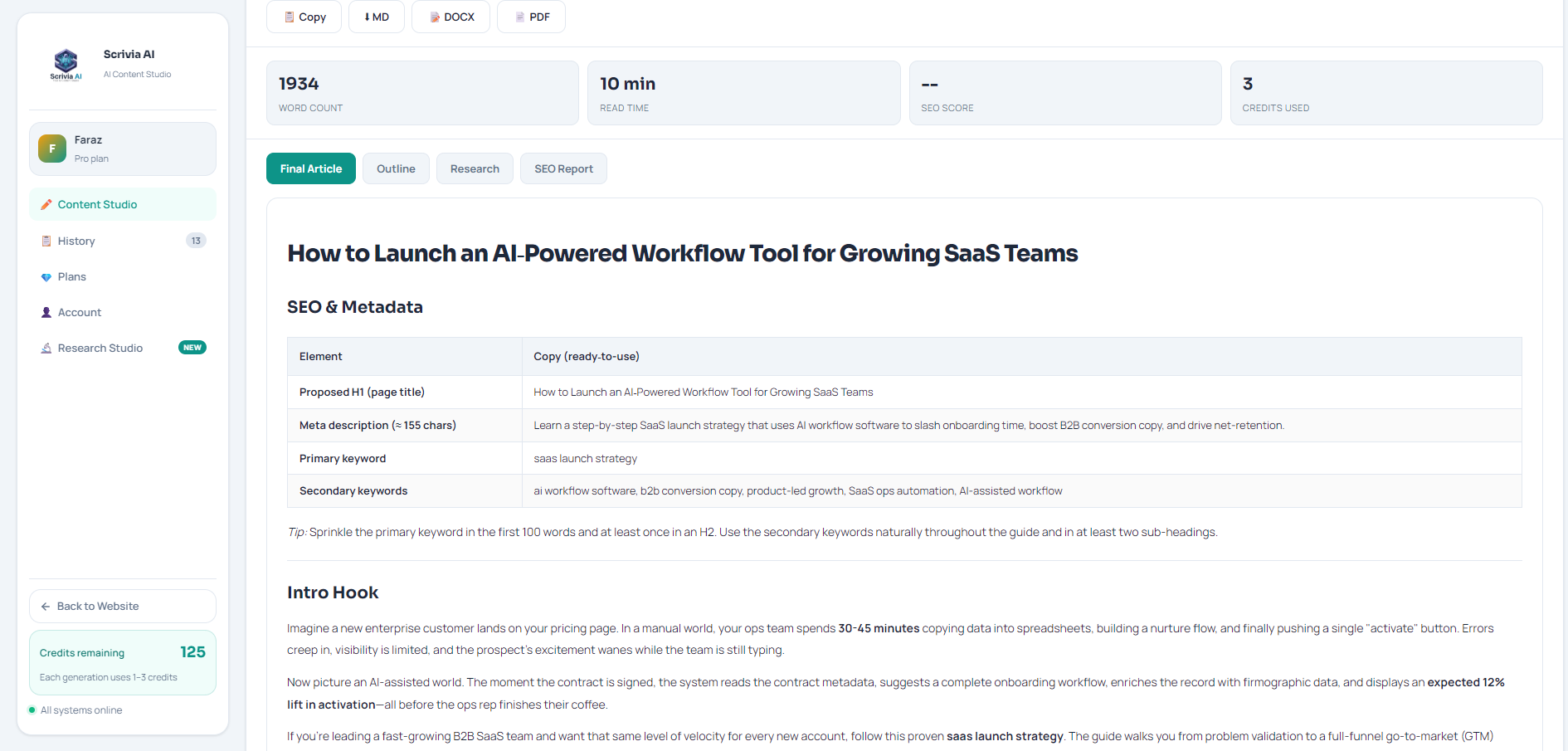
Task: Click the back arrow icon beside Back to Website
Action: point(46,607)
